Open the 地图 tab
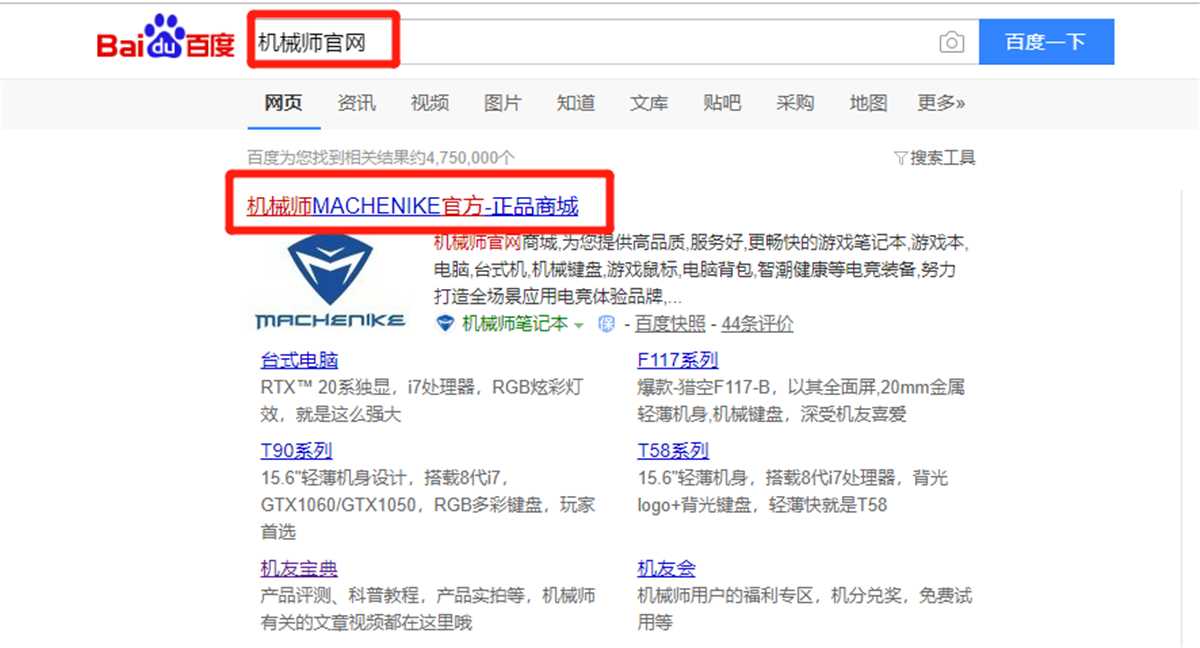 (868, 103)
